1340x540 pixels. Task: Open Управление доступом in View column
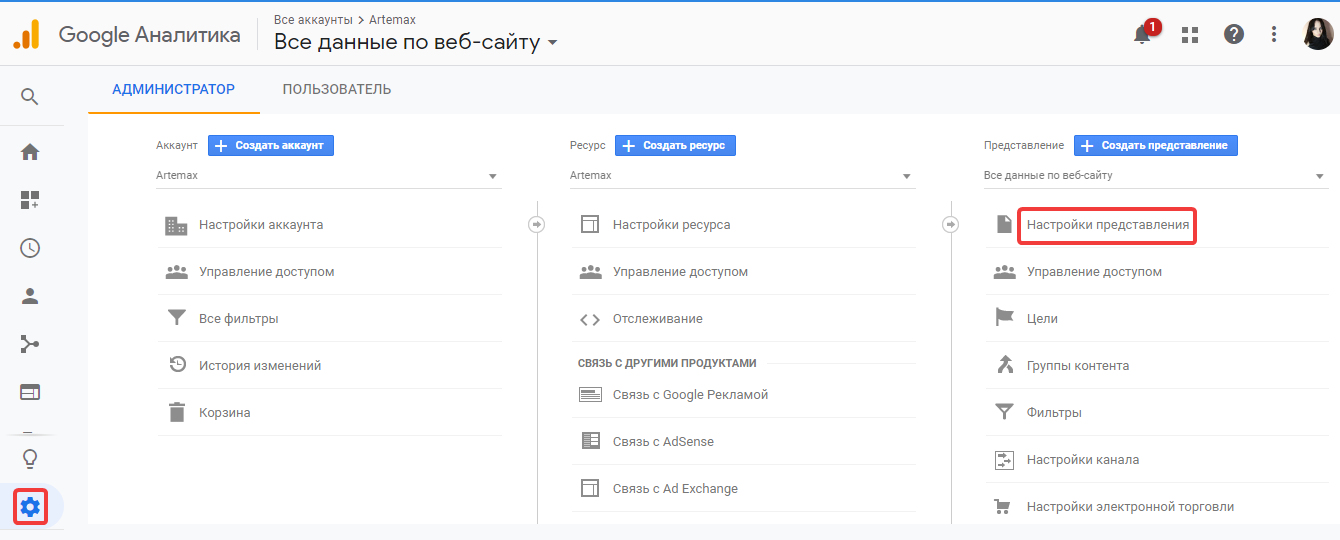(1094, 272)
